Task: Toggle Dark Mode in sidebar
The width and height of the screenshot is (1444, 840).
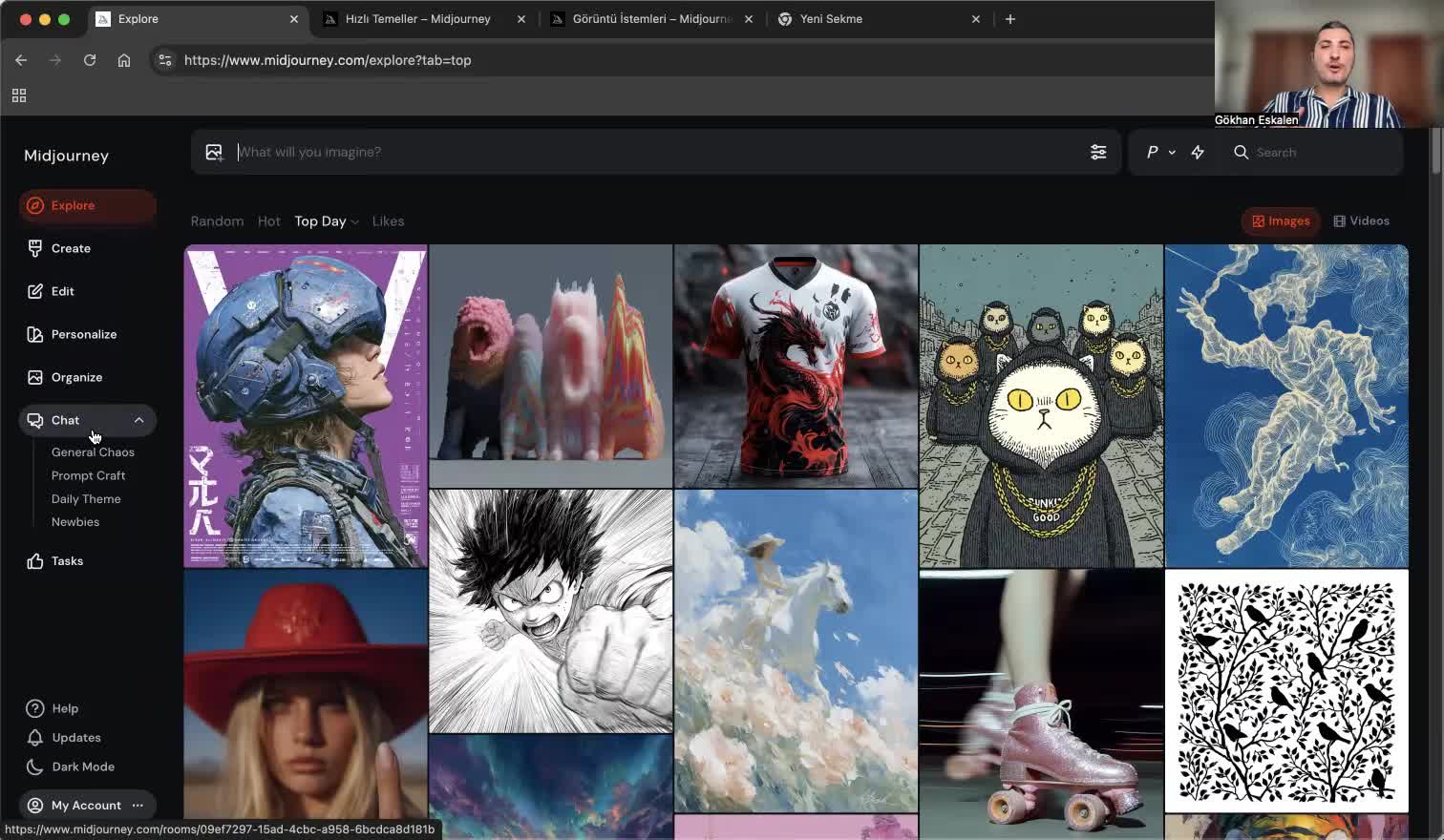Action: (71, 766)
